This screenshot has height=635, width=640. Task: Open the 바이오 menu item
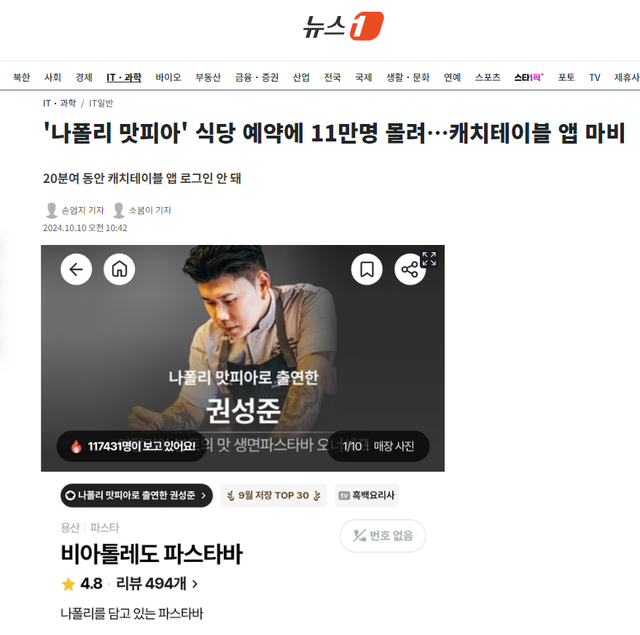point(168,77)
